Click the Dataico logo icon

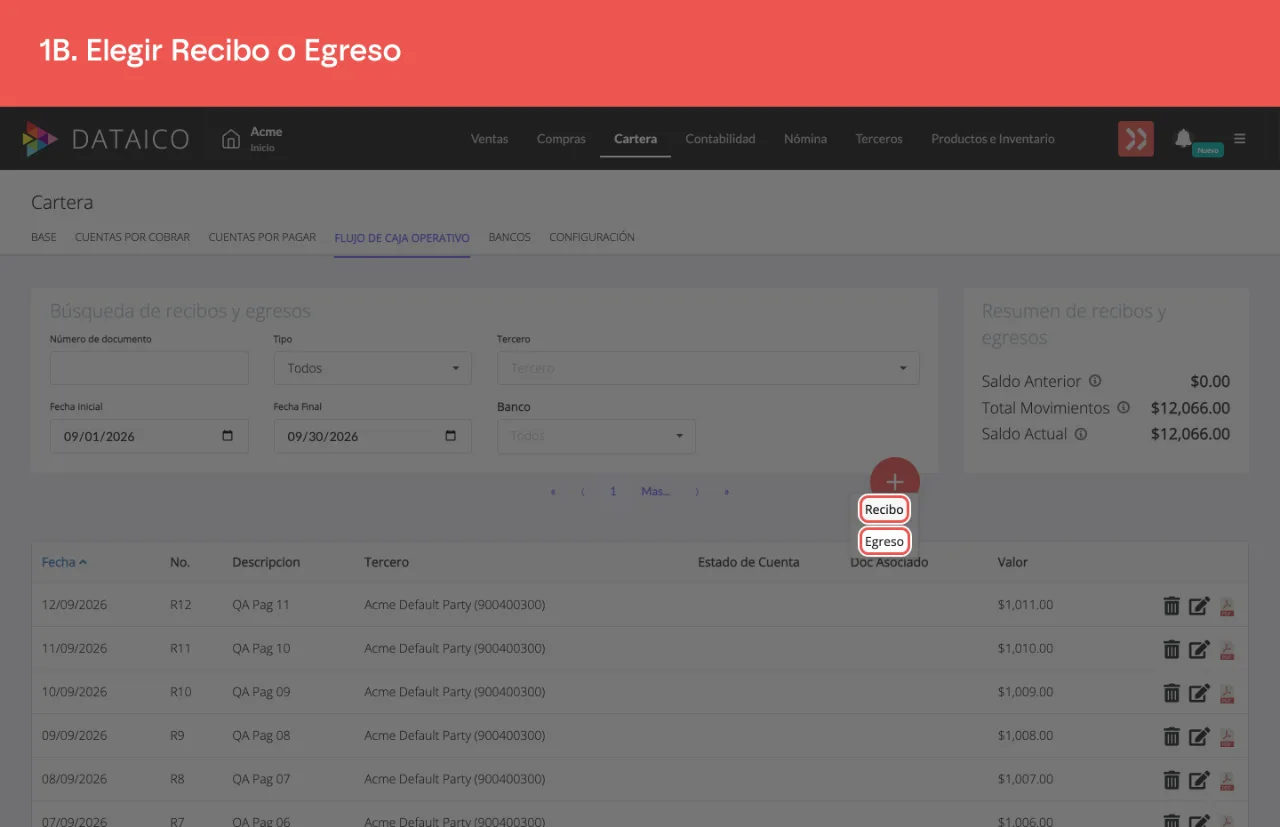tap(40, 139)
